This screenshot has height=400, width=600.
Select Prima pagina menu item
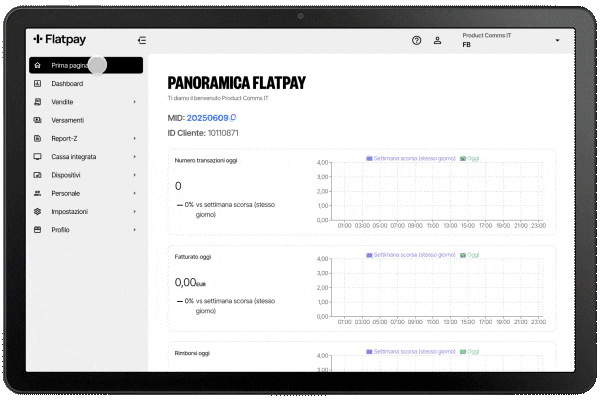click(86, 65)
